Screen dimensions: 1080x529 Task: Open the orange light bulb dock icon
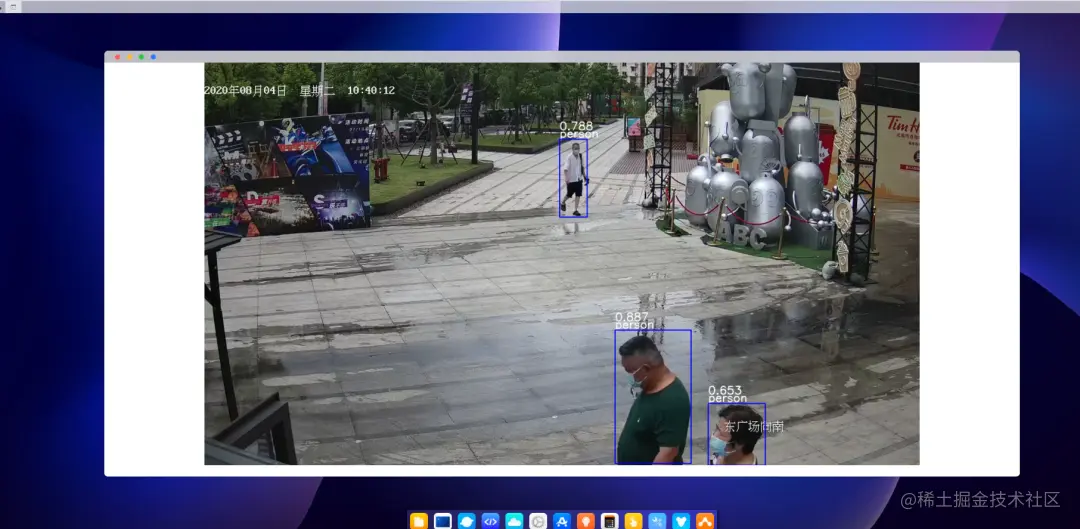(x=585, y=521)
